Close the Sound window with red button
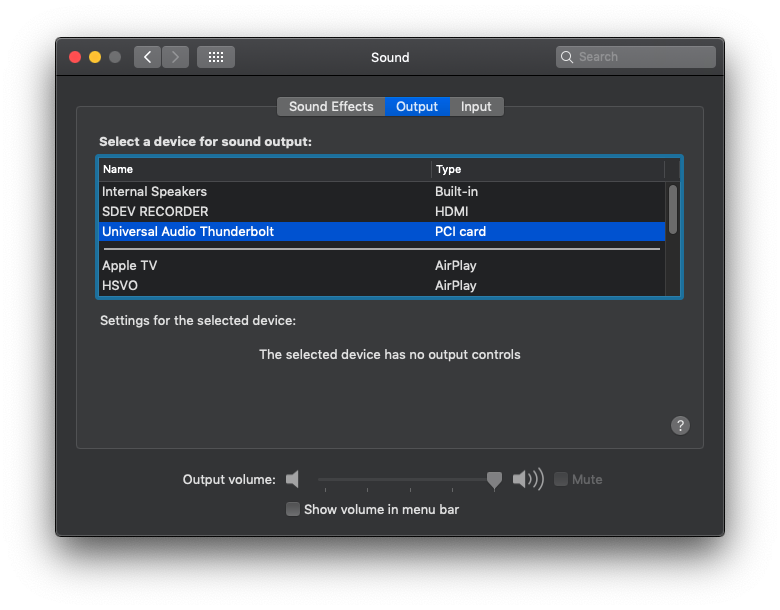780x610 pixels. pos(75,57)
